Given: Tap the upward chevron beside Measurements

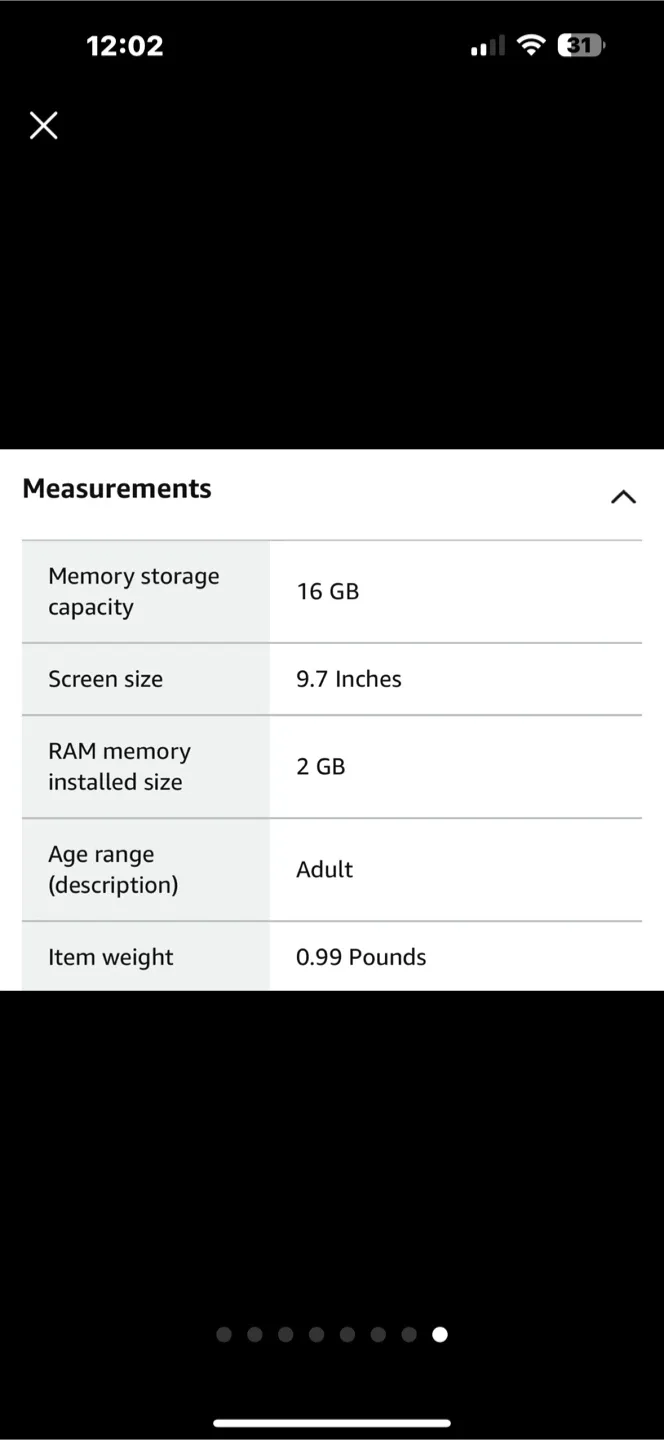Looking at the screenshot, I should click(x=623, y=496).
